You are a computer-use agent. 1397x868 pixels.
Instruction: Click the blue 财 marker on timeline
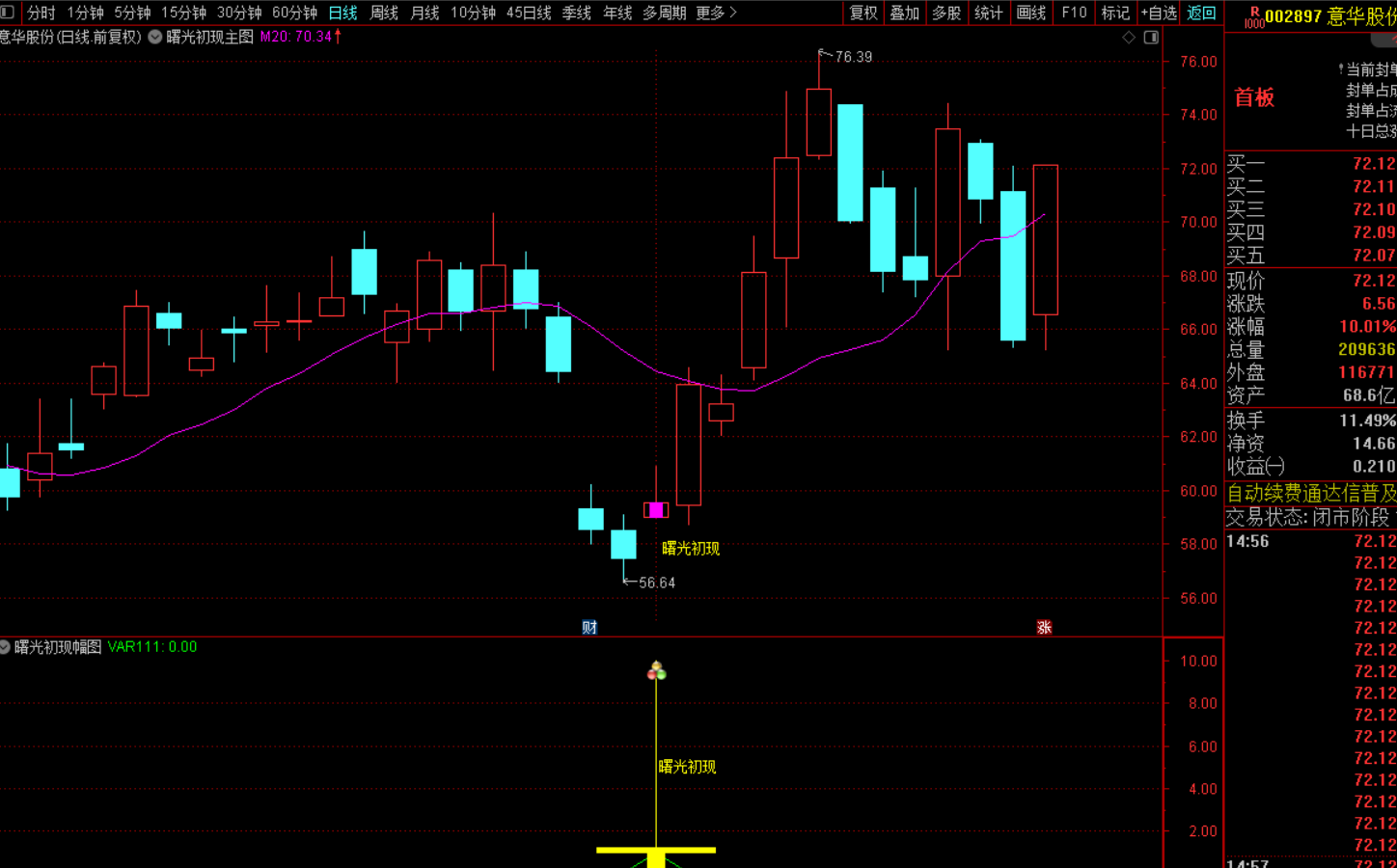point(589,627)
